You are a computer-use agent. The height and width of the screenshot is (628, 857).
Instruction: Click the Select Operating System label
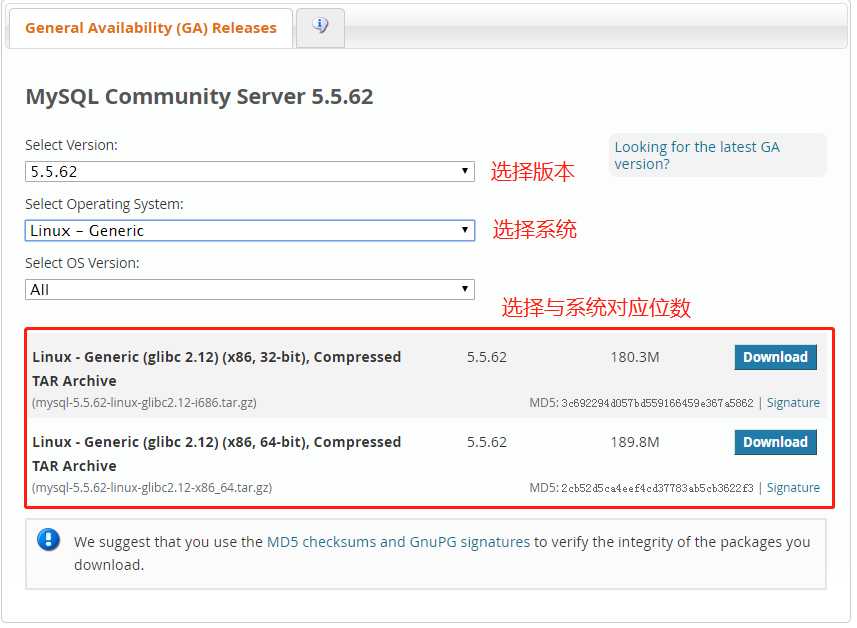[x=104, y=204]
